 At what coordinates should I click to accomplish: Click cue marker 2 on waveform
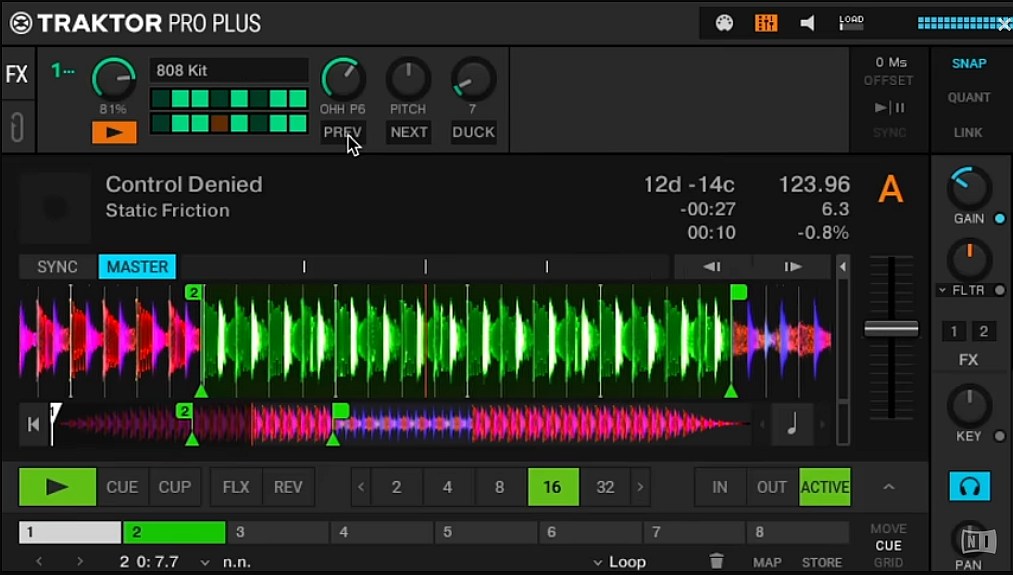193,292
